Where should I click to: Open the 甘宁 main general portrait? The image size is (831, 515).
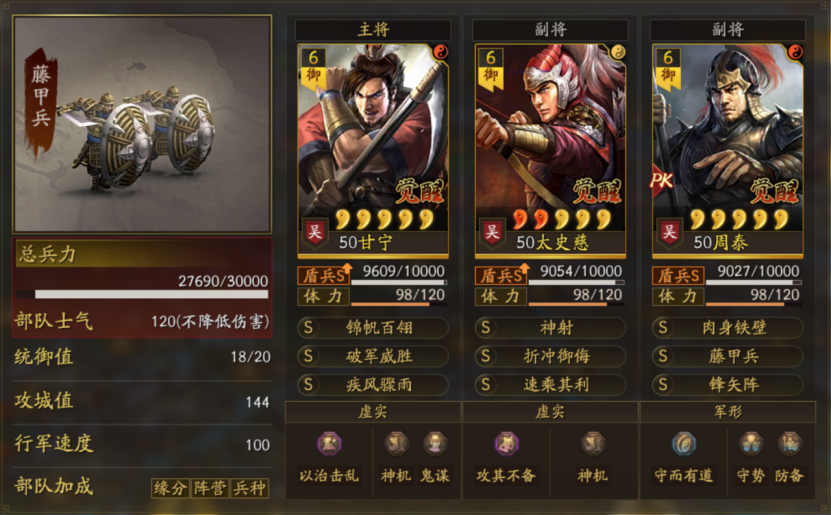click(373, 150)
